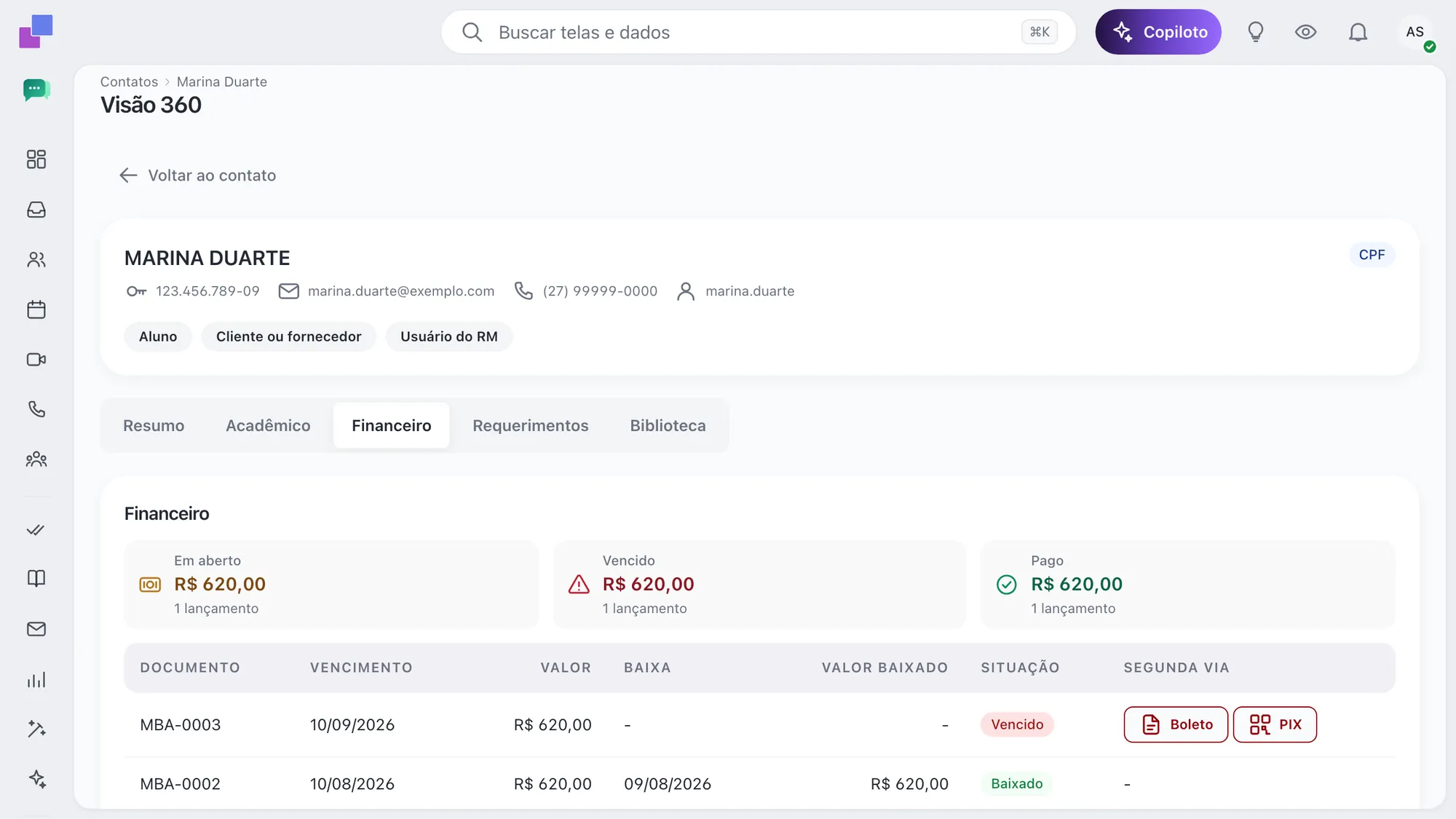Open the video camera icon in sidebar

(x=36, y=360)
